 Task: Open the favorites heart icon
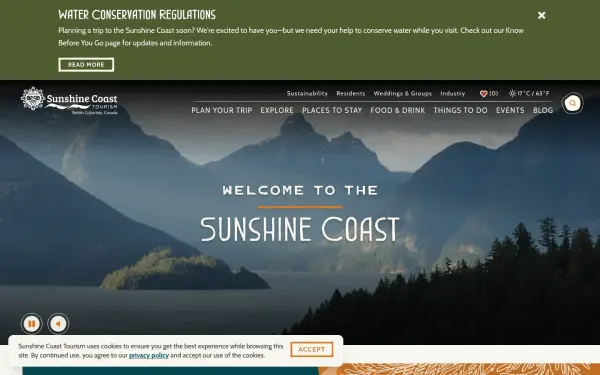pyautogui.click(x=484, y=93)
